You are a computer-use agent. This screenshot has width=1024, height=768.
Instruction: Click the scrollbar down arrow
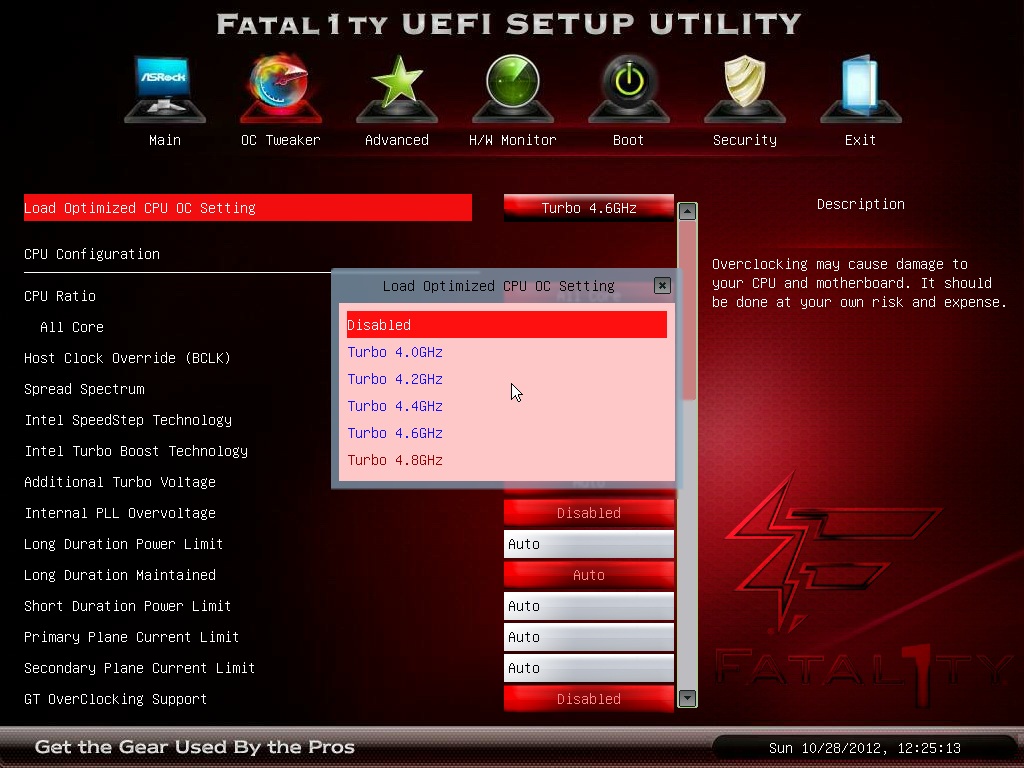[x=687, y=698]
